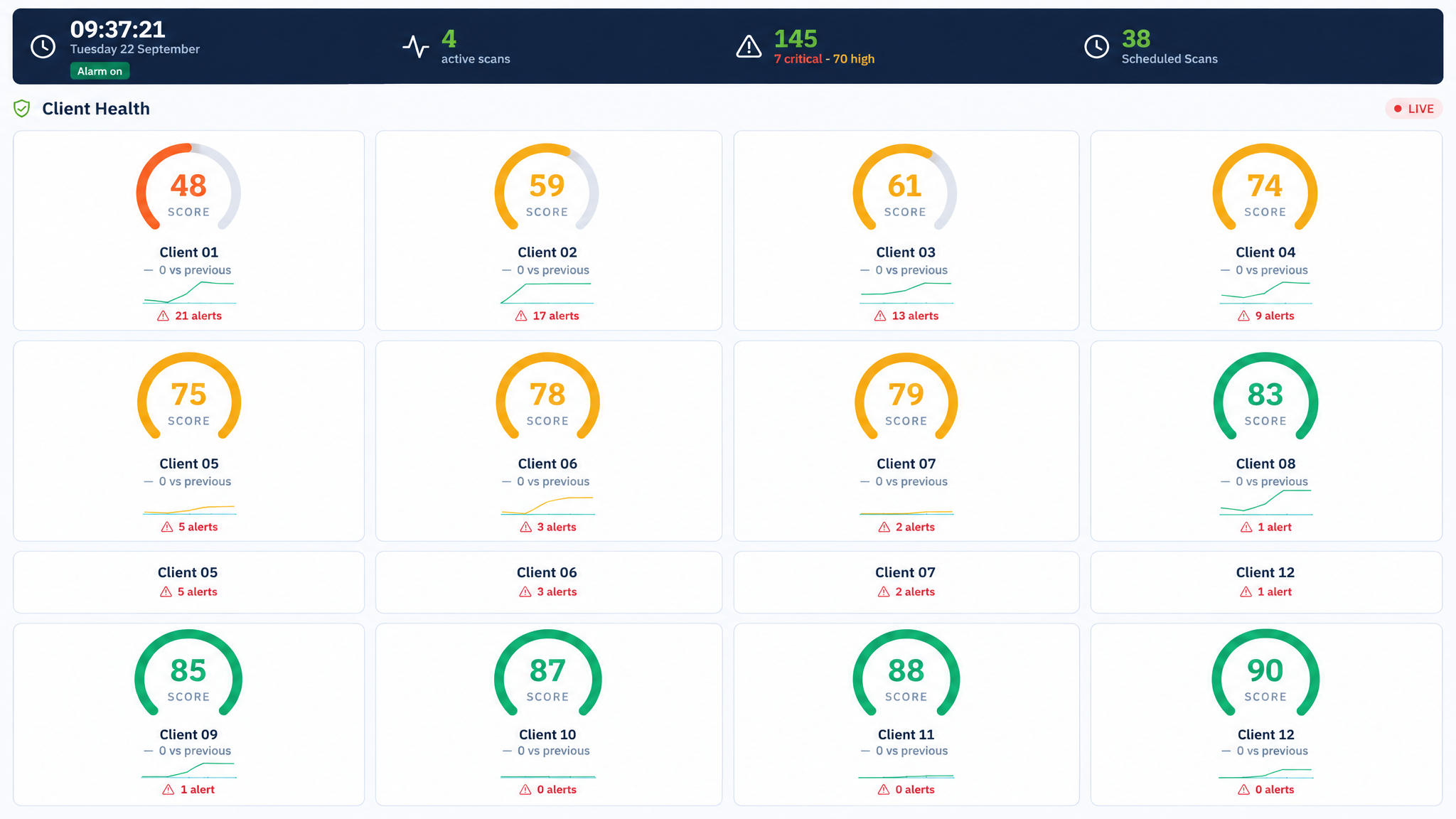1456x819 pixels.
Task: Click the Client 08 sparkline trend chart
Action: [x=1265, y=502]
